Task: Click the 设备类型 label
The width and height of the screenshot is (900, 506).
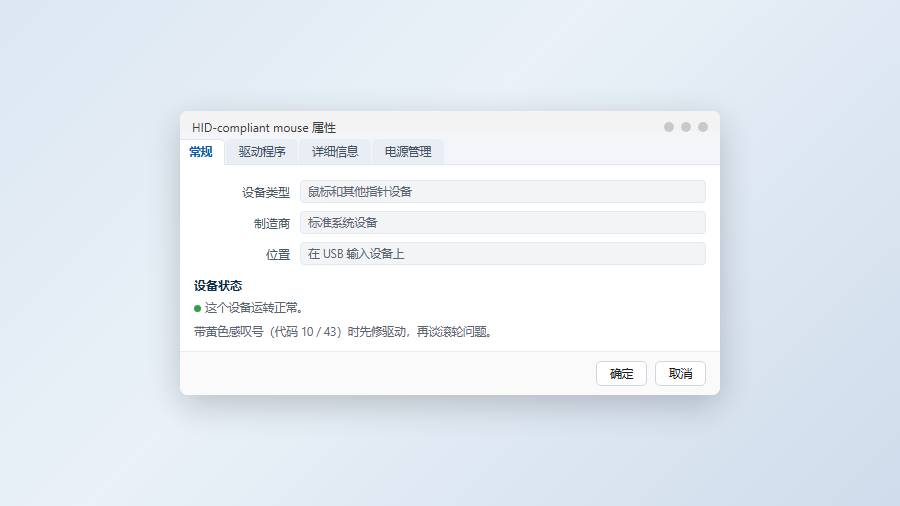Action: coord(266,192)
